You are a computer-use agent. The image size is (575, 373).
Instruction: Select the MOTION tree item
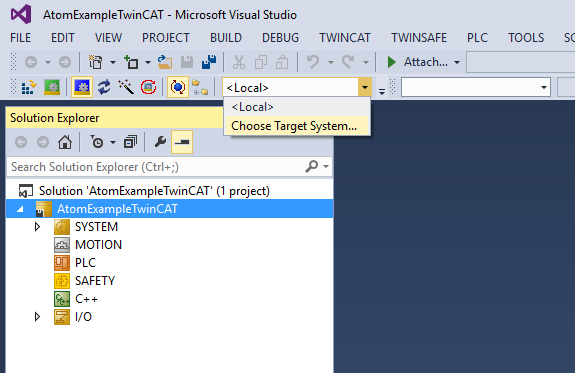tap(98, 245)
